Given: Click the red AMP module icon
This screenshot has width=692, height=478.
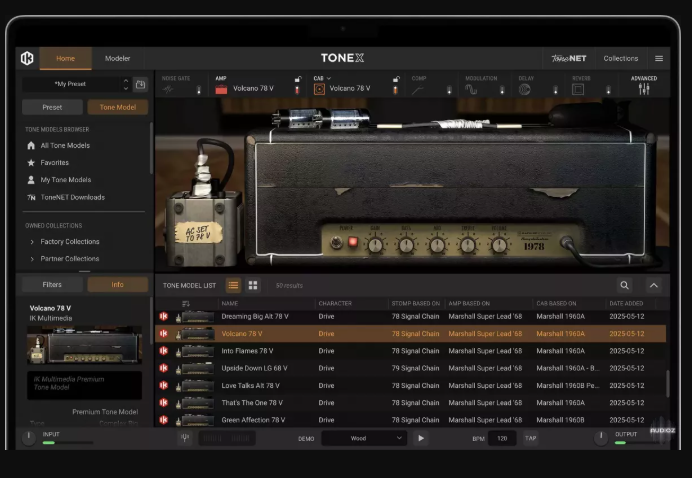Looking at the screenshot, I should click(x=221, y=89).
